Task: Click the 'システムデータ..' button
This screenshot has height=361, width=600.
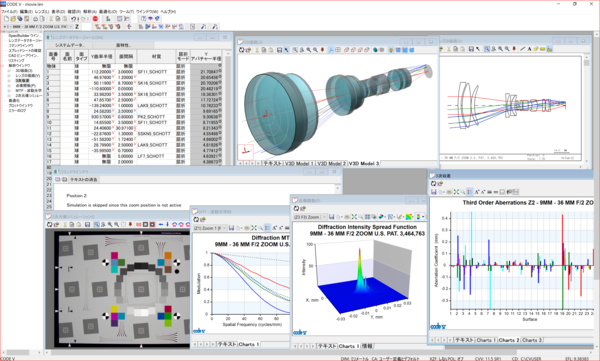Action: click(x=70, y=45)
